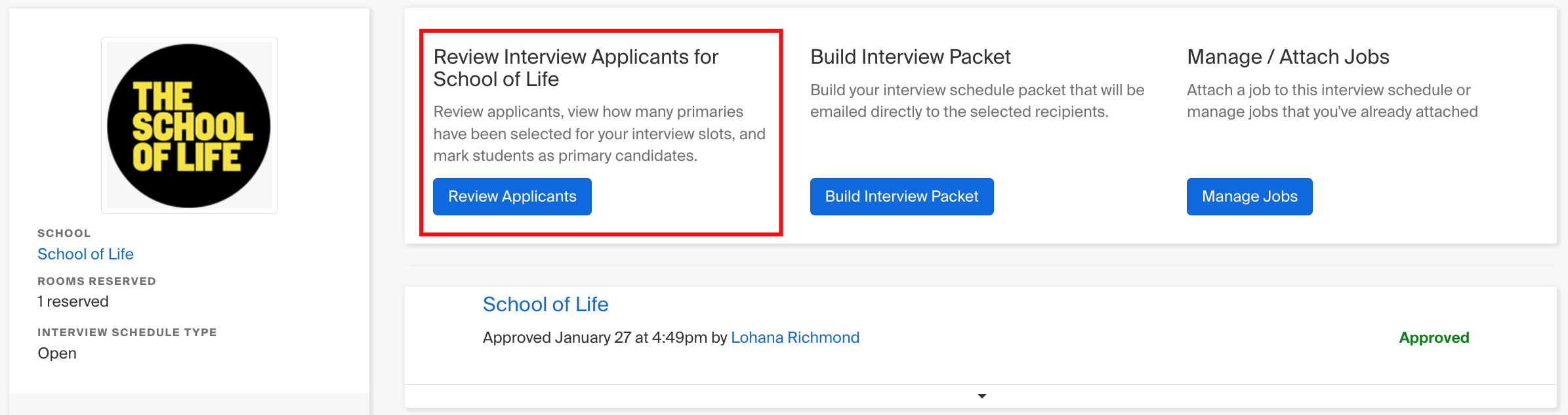This screenshot has width=1568, height=415.
Task: Select the 'Open' interview schedule type value
Action: click(x=57, y=353)
